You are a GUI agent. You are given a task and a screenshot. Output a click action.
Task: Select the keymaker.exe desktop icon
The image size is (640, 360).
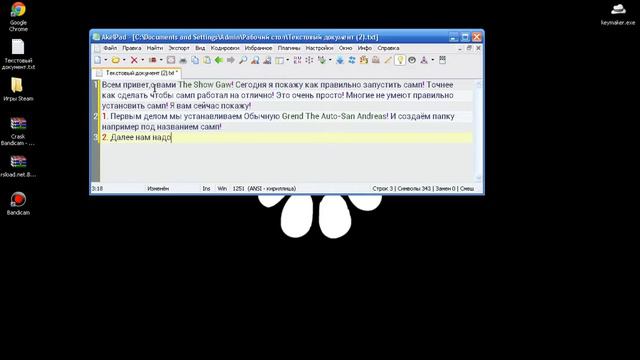618,14
